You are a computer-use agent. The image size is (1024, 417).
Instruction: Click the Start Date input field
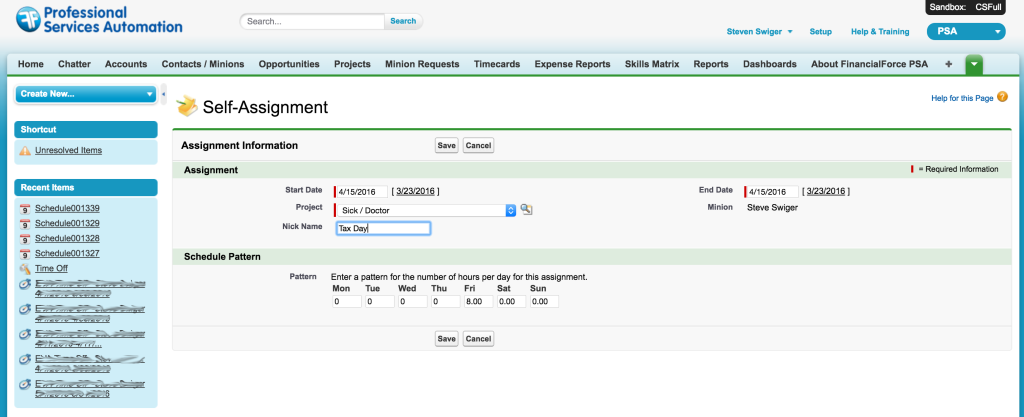[x=362, y=192]
